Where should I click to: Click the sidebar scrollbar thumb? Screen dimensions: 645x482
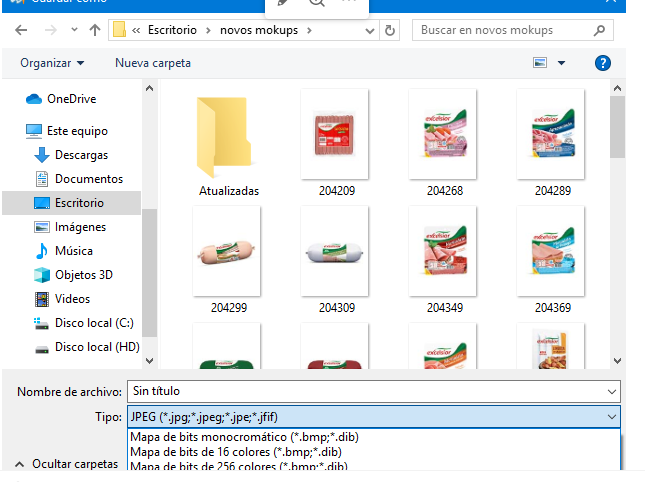(149, 273)
